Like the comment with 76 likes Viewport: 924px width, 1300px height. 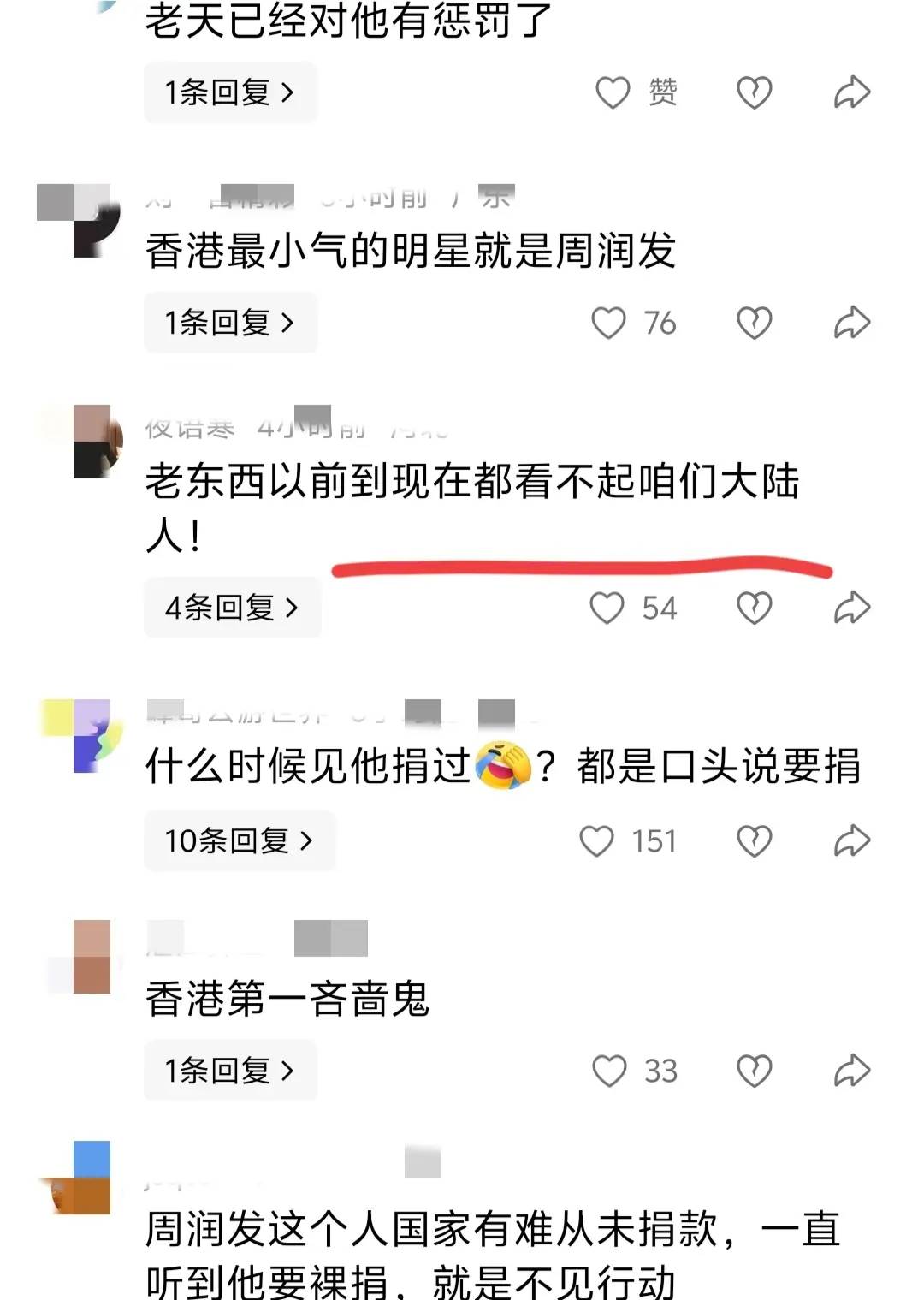pos(609,323)
